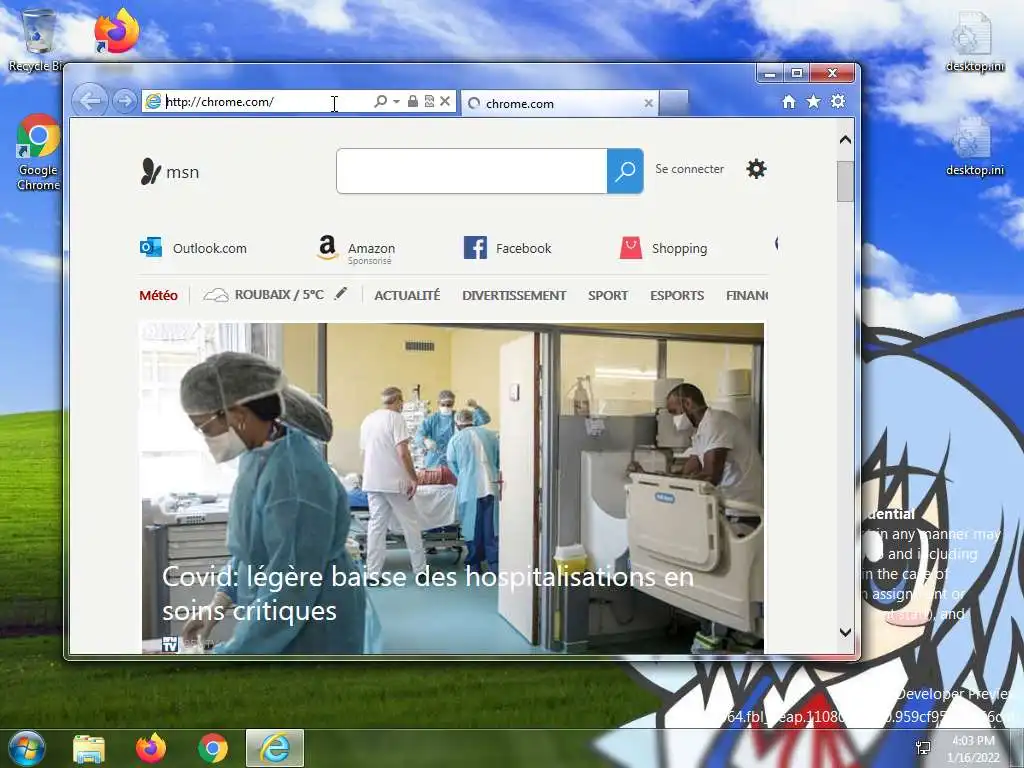Open the Facebook shortcut
Screen dimensions: 1024x768
point(507,248)
